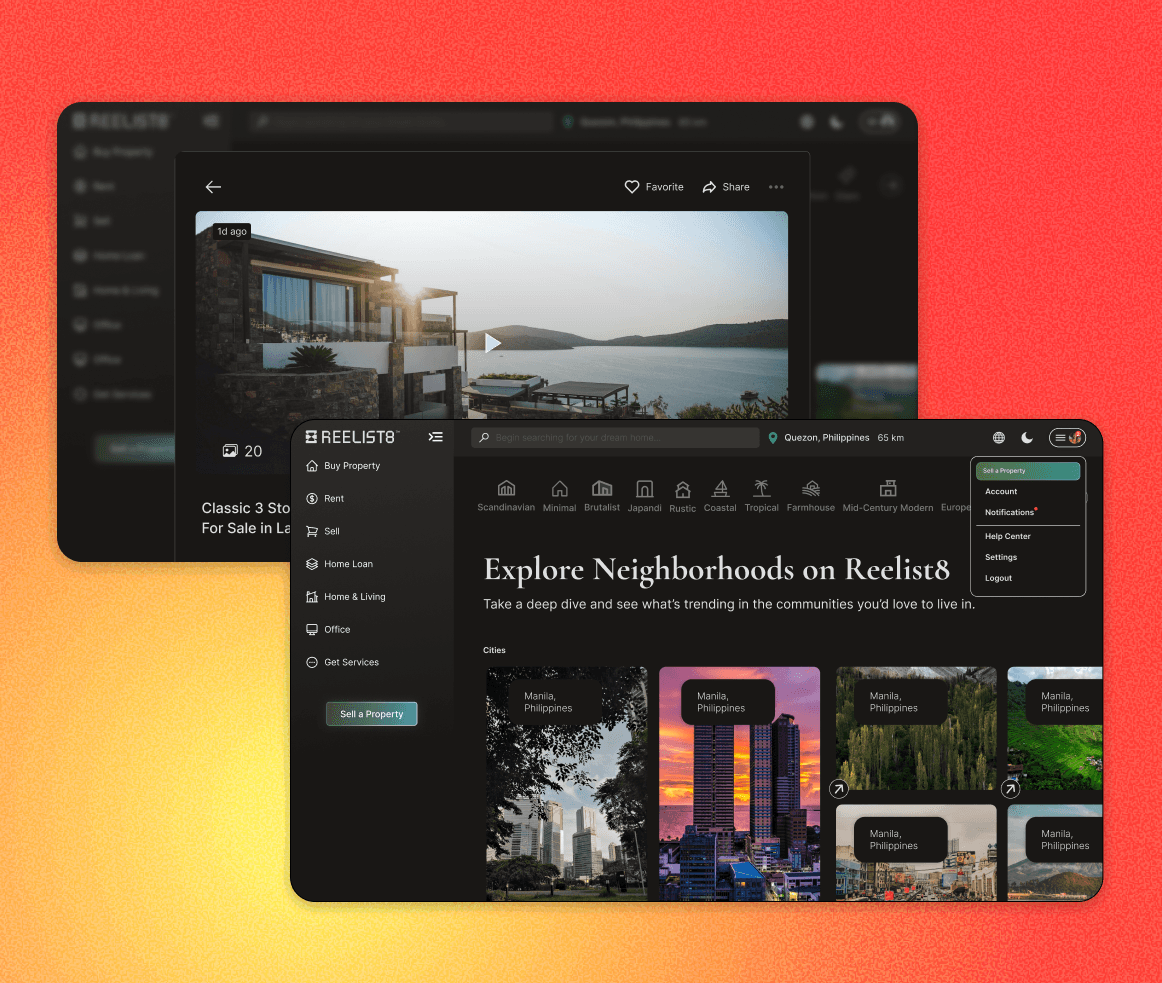Open the profile hamburger avatar menu

pyautogui.click(x=1066, y=437)
